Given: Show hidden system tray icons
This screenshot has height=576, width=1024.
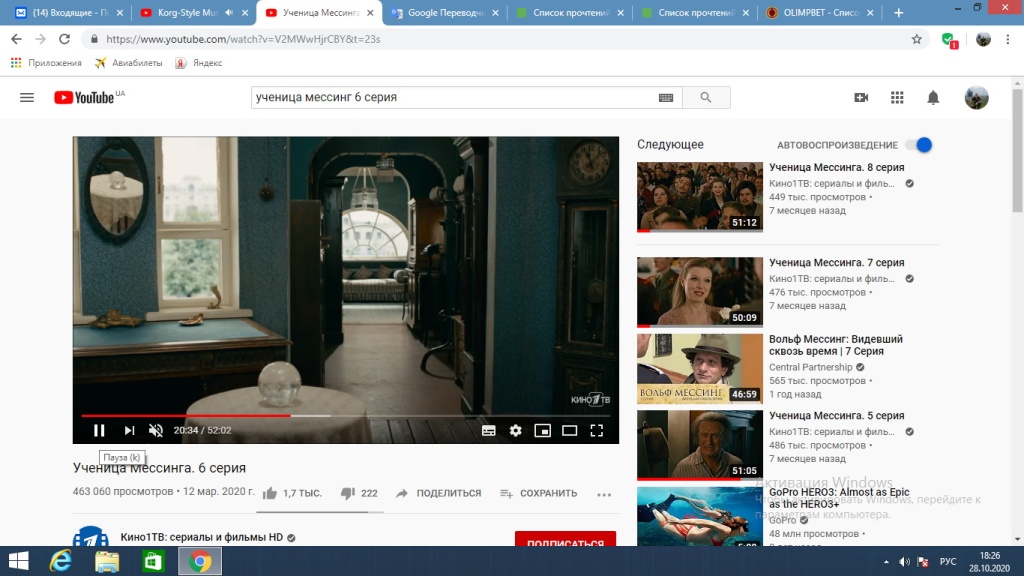Looking at the screenshot, I should tap(886, 562).
